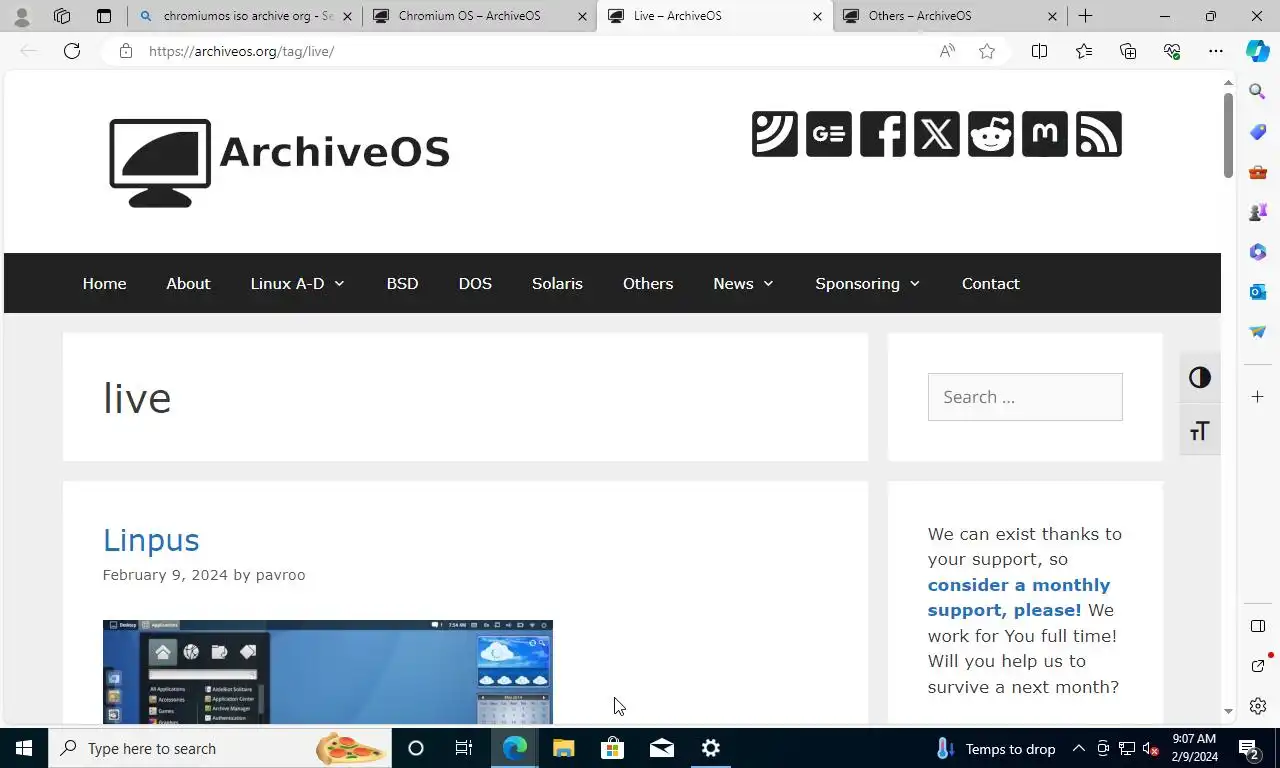The image size is (1280, 768).
Task: Open sidebar Shopping tag icon
Action: coord(1258,132)
